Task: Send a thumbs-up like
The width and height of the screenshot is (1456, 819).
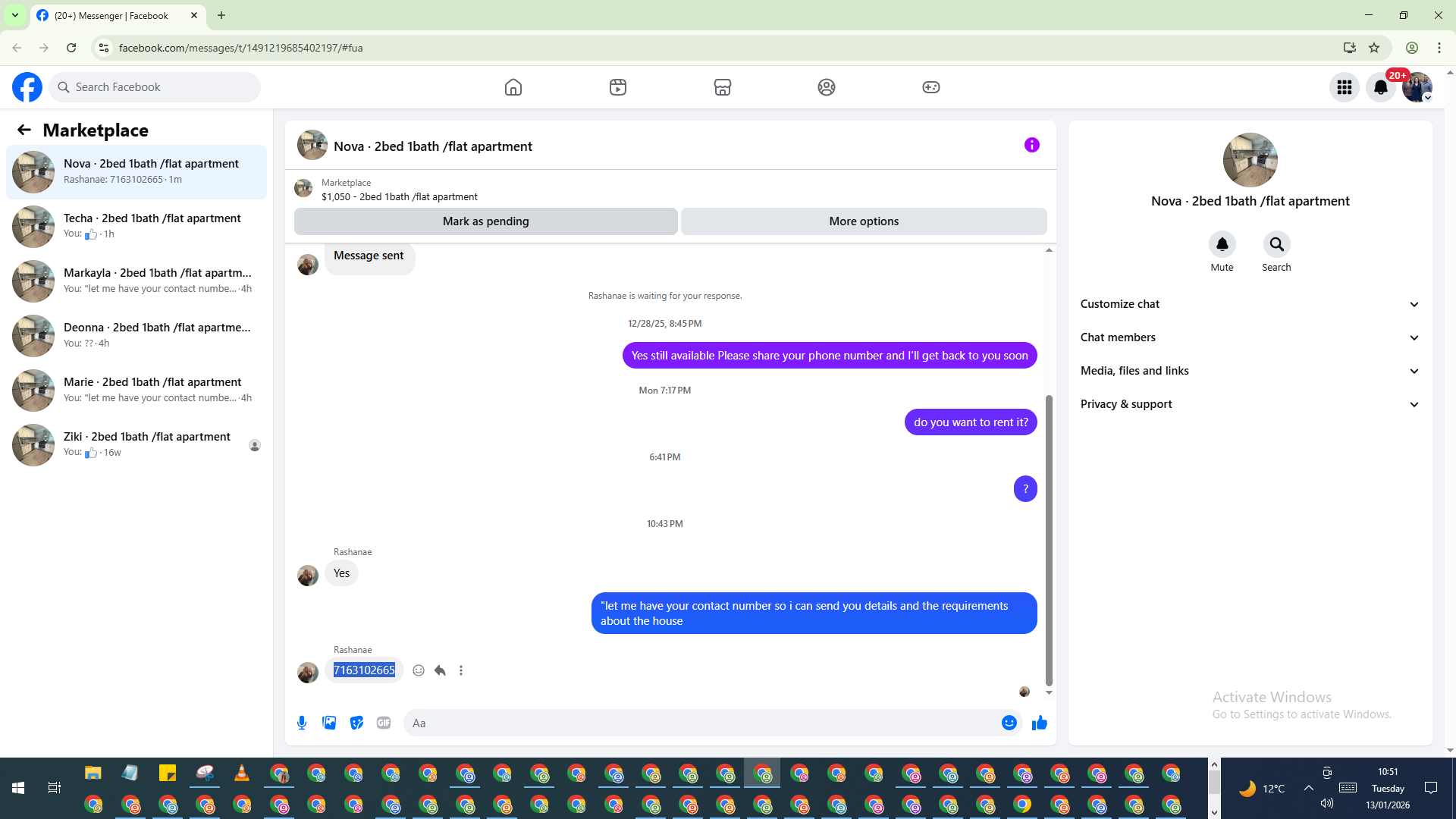Action: pyautogui.click(x=1039, y=723)
